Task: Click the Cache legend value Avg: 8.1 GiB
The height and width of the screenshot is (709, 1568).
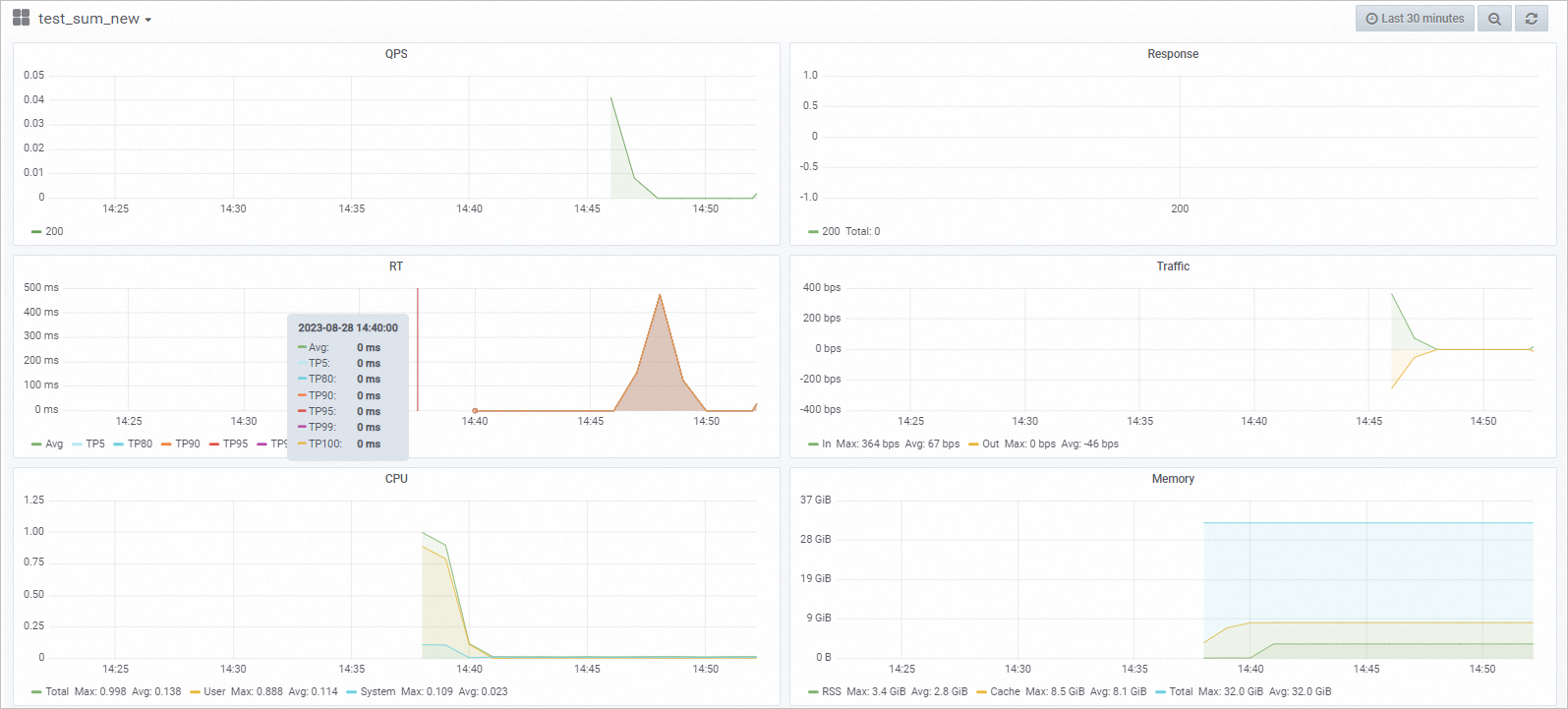Action: (1119, 692)
